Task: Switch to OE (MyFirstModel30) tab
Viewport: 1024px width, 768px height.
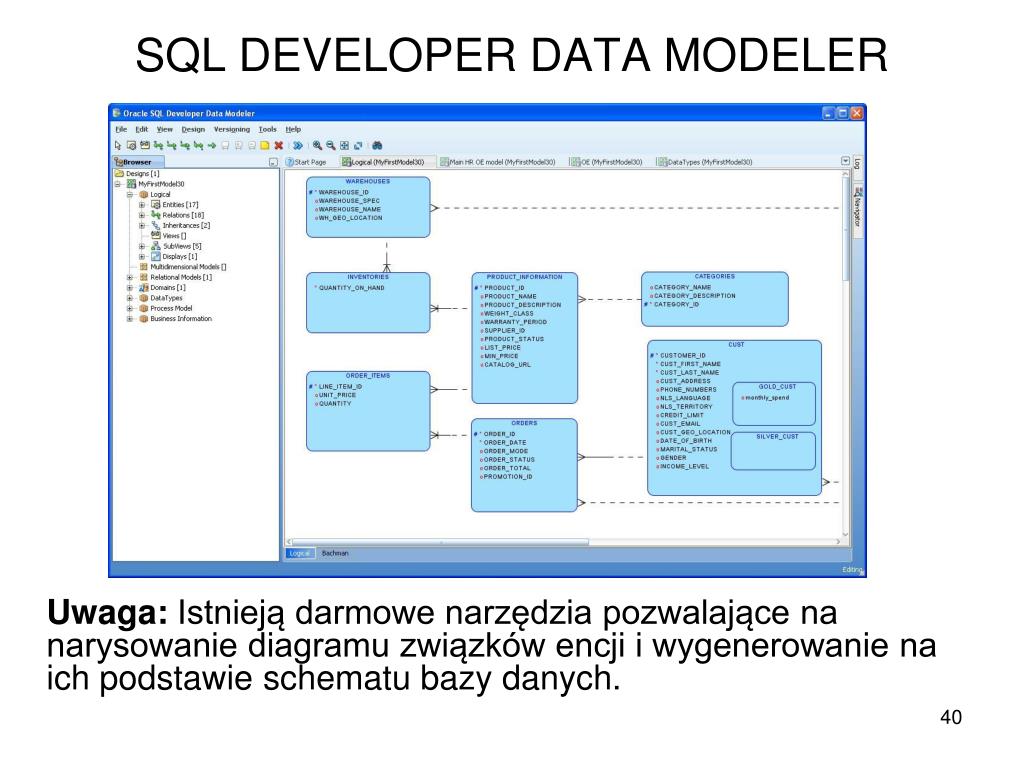Action: (x=607, y=162)
